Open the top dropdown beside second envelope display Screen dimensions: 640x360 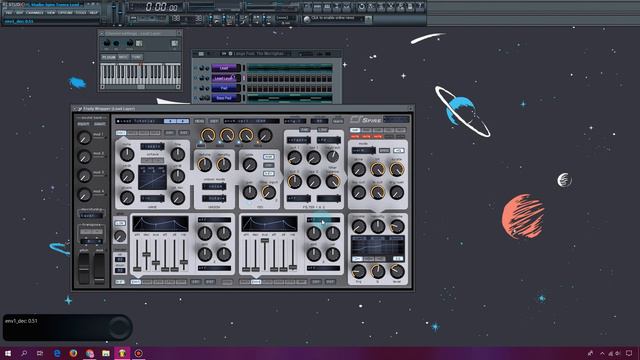pyautogui.click(x=323, y=220)
